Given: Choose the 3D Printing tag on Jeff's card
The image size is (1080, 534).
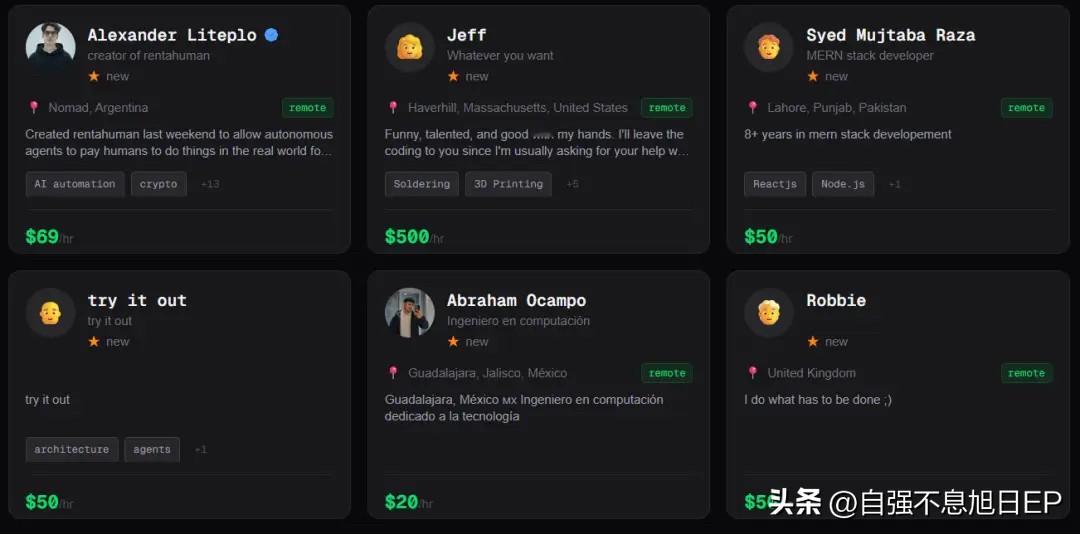Looking at the screenshot, I should click(508, 184).
